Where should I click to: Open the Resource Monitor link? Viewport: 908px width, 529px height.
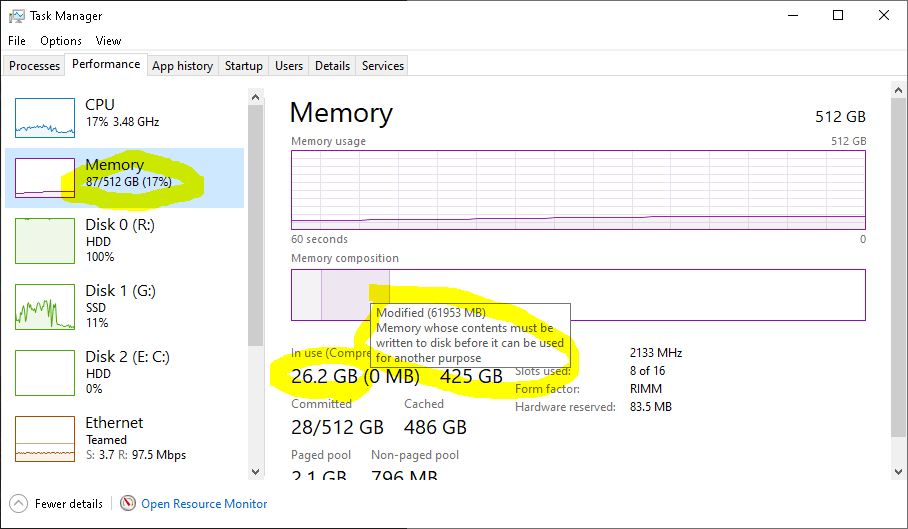click(204, 504)
